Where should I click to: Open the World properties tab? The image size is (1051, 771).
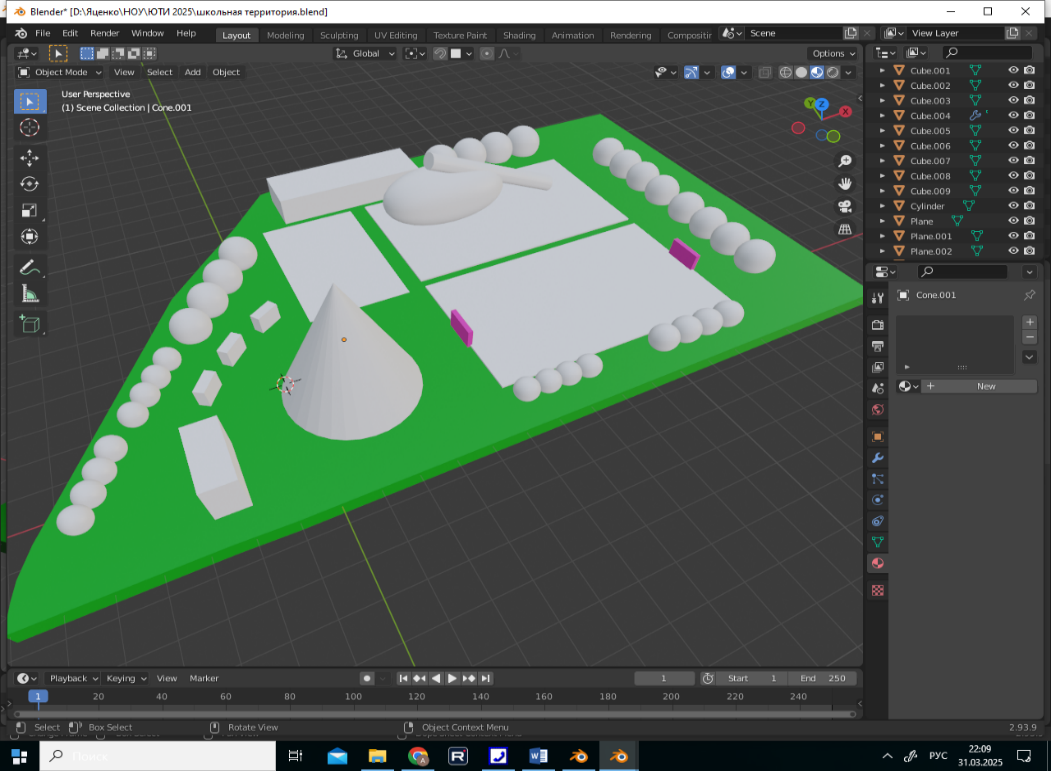(x=878, y=409)
